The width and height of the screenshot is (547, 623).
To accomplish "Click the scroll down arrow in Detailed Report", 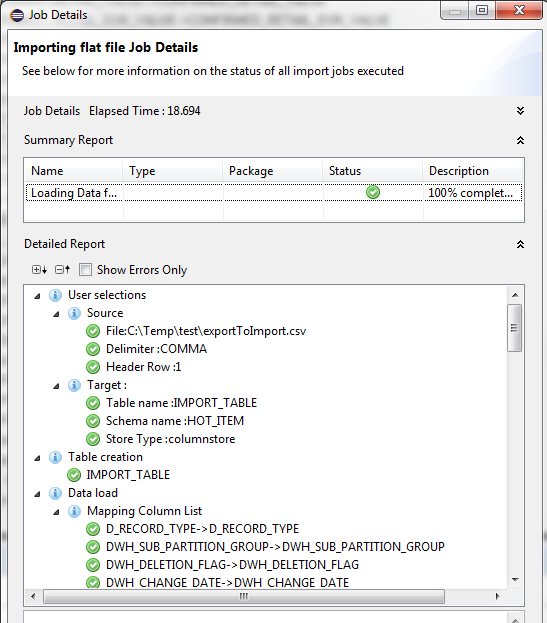I will 515,580.
